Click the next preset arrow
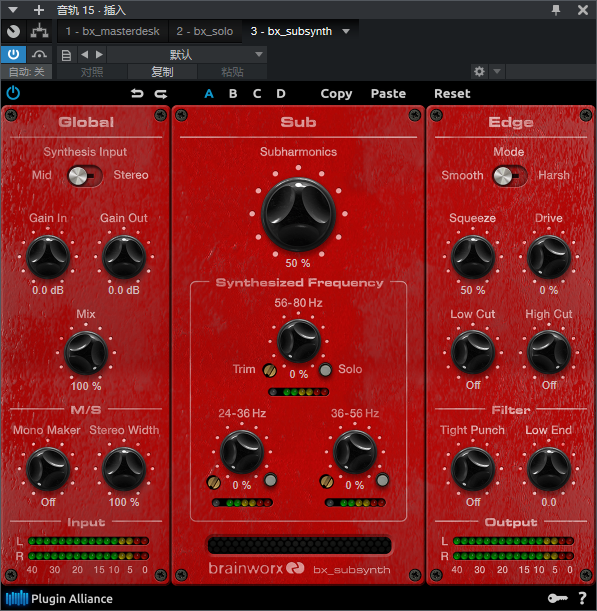Viewport: 597px width, 611px height. click(x=99, y=55)
